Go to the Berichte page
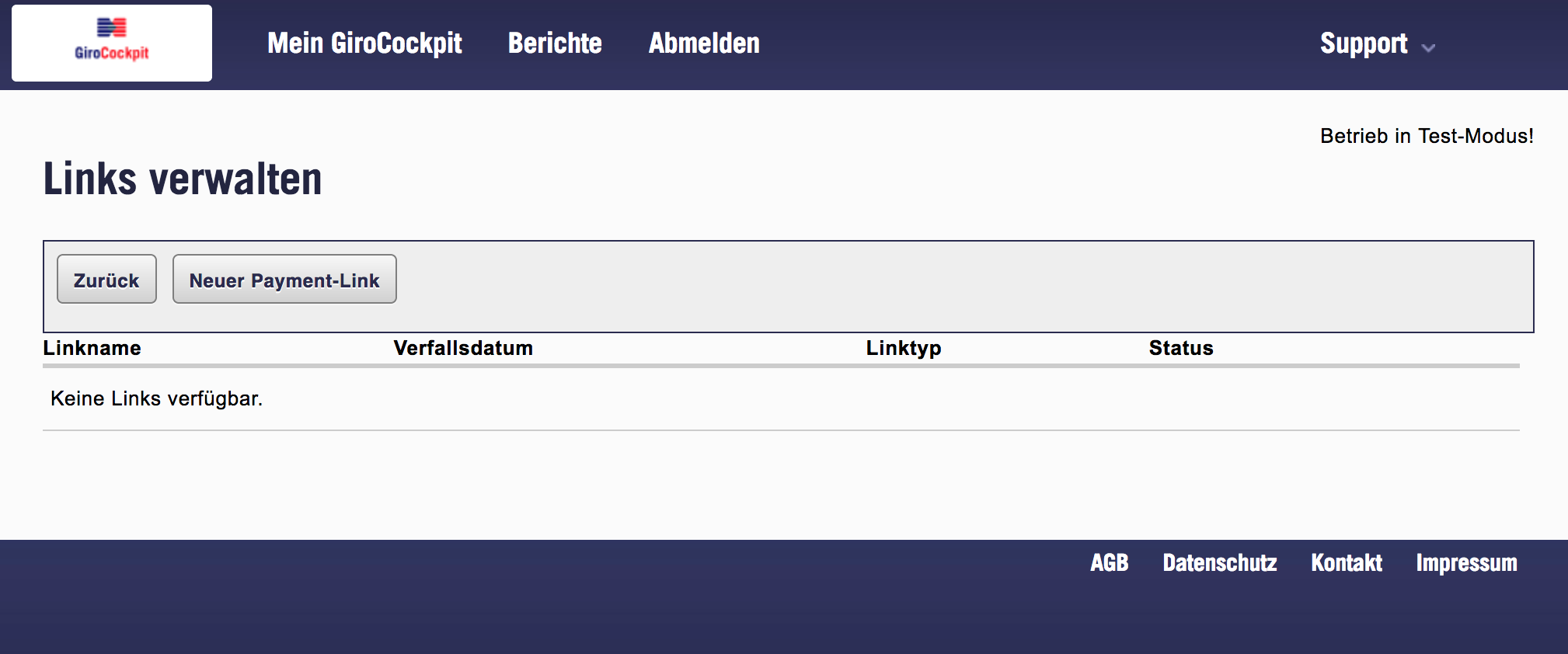 (x=555, y=43)
